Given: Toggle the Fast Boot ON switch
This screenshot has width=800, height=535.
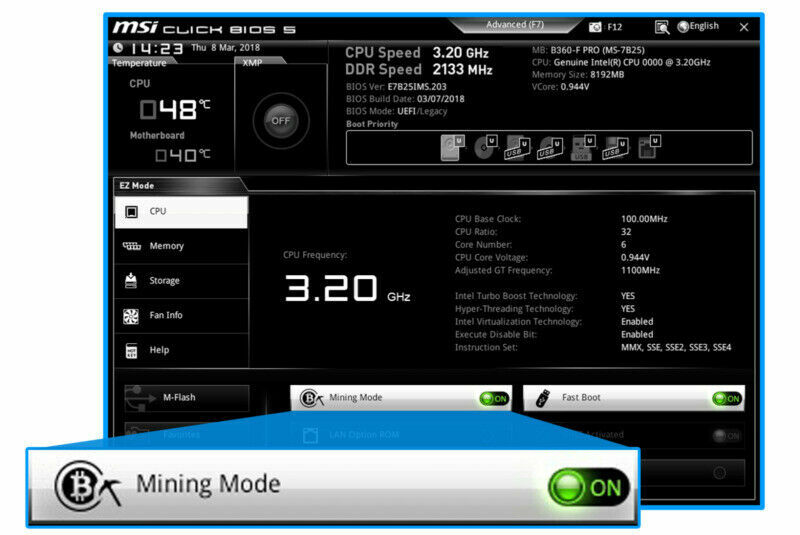Looking at the screenshot, I should coord(727,399).
